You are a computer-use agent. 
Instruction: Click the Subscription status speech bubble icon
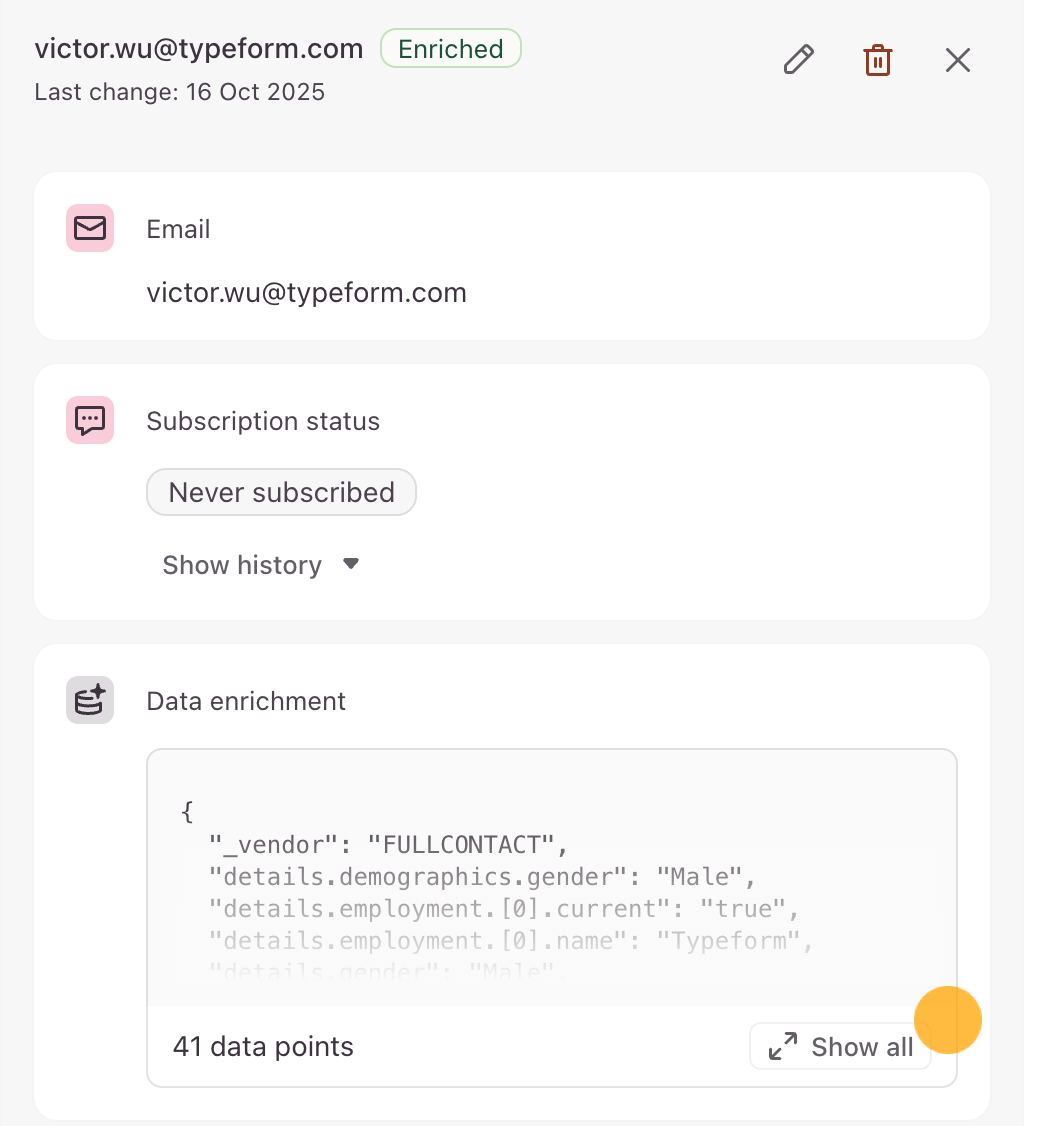point(90,421)
